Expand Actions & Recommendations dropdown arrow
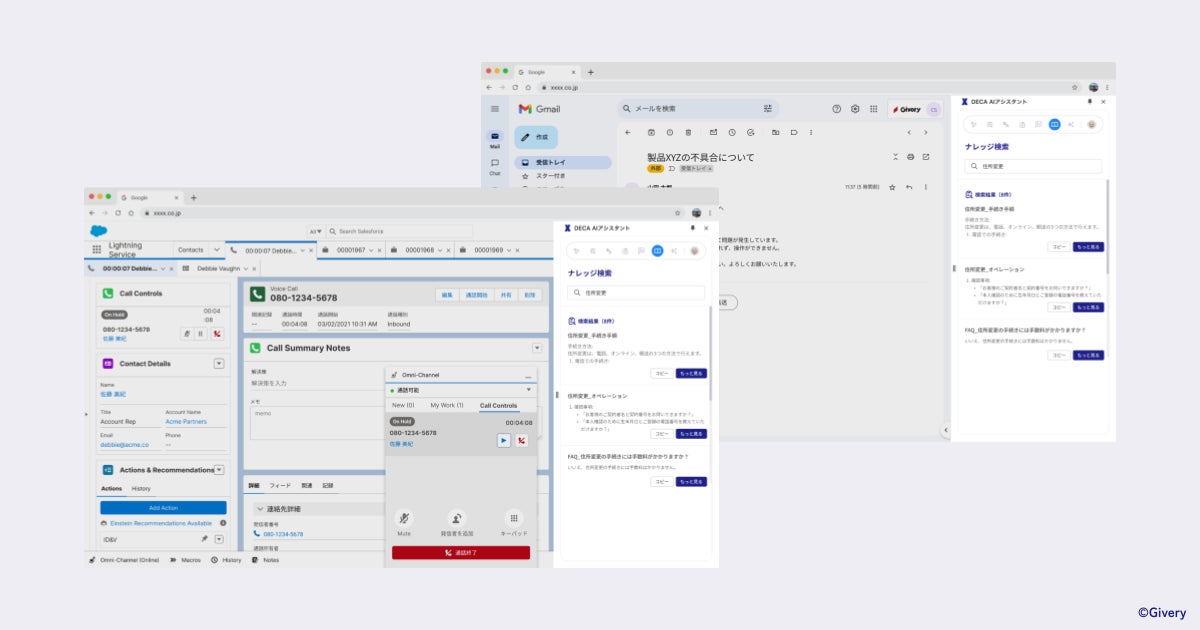 tap(219, 469)
